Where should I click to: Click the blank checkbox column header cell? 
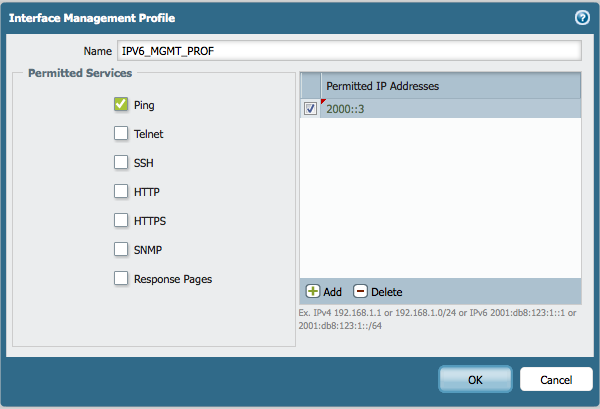[310, 86]
